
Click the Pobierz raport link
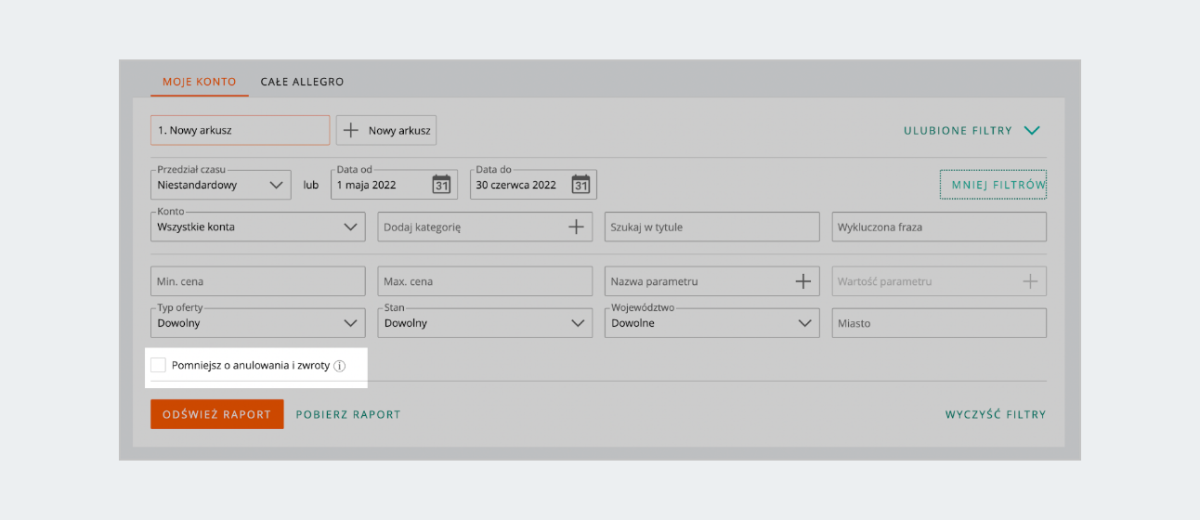pos(348,414)
